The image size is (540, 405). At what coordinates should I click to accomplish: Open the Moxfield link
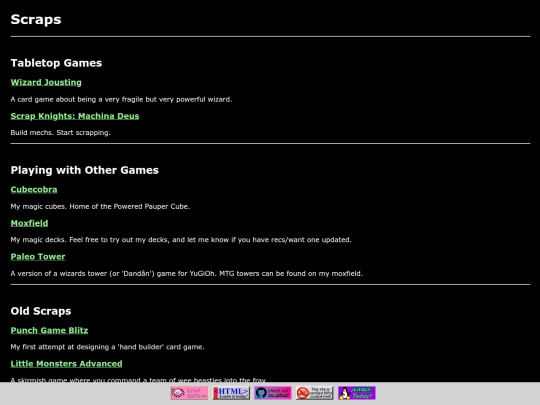tap(29, 223)
